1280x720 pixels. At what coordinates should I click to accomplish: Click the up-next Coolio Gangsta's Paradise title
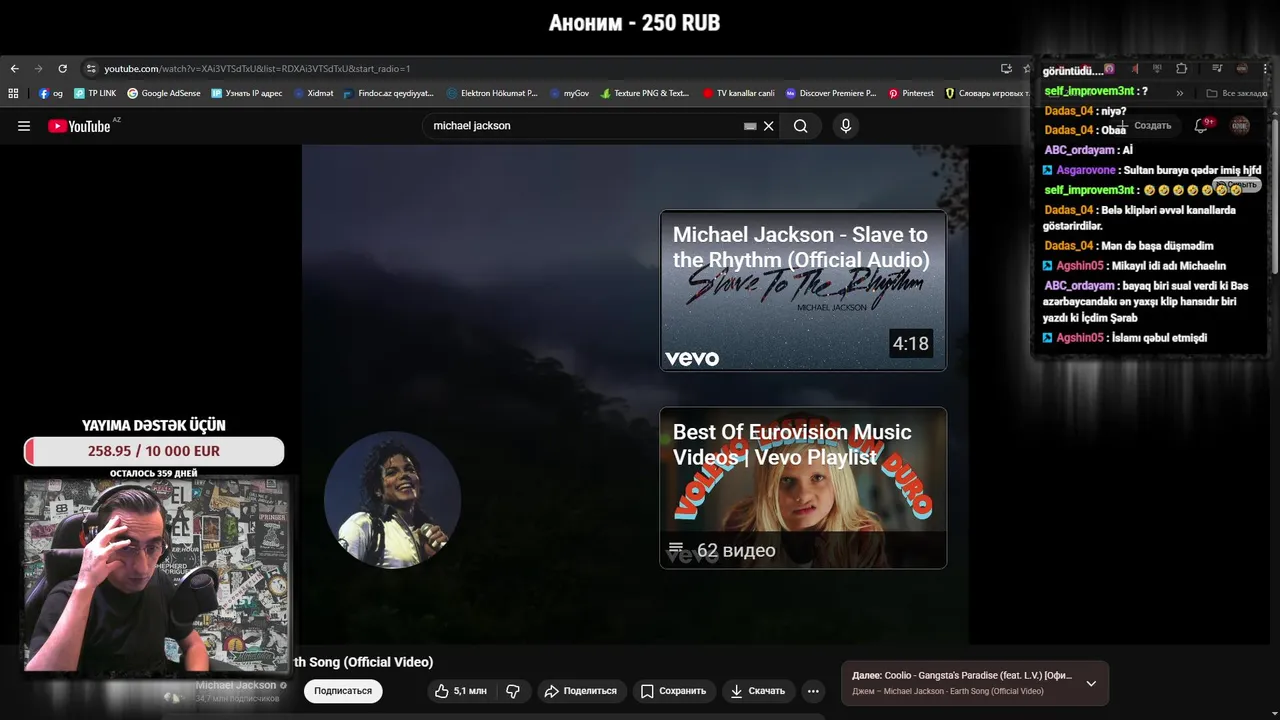978,676
